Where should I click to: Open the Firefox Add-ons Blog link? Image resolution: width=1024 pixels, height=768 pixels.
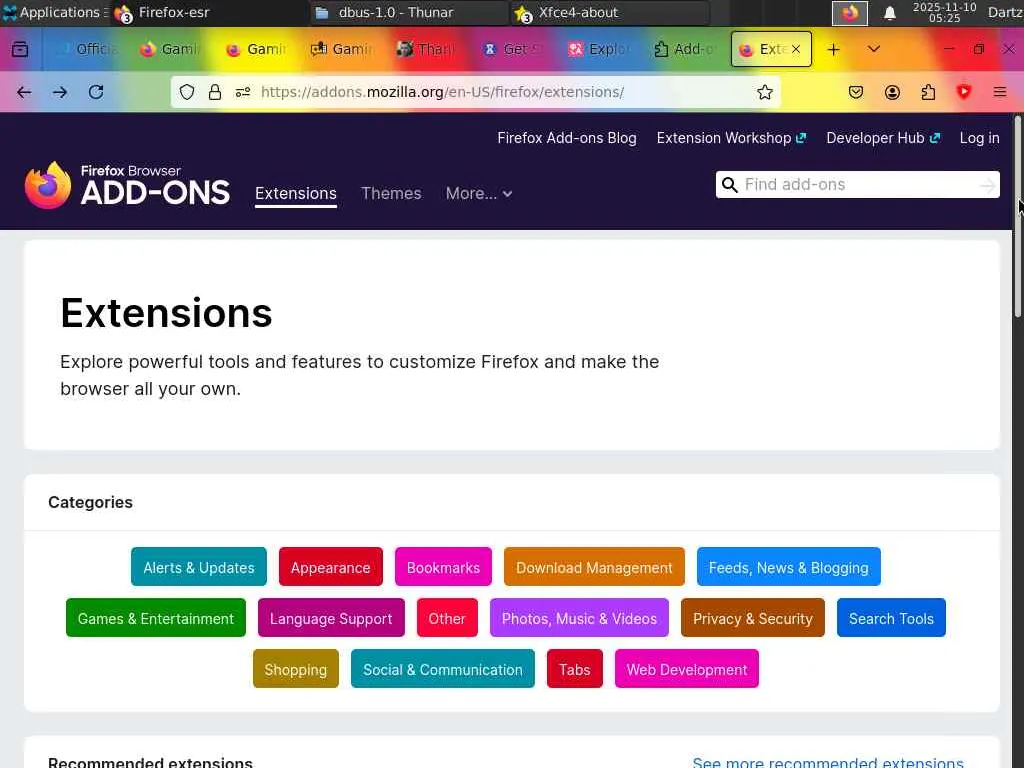pyautogui.click(x=567, y=138)
